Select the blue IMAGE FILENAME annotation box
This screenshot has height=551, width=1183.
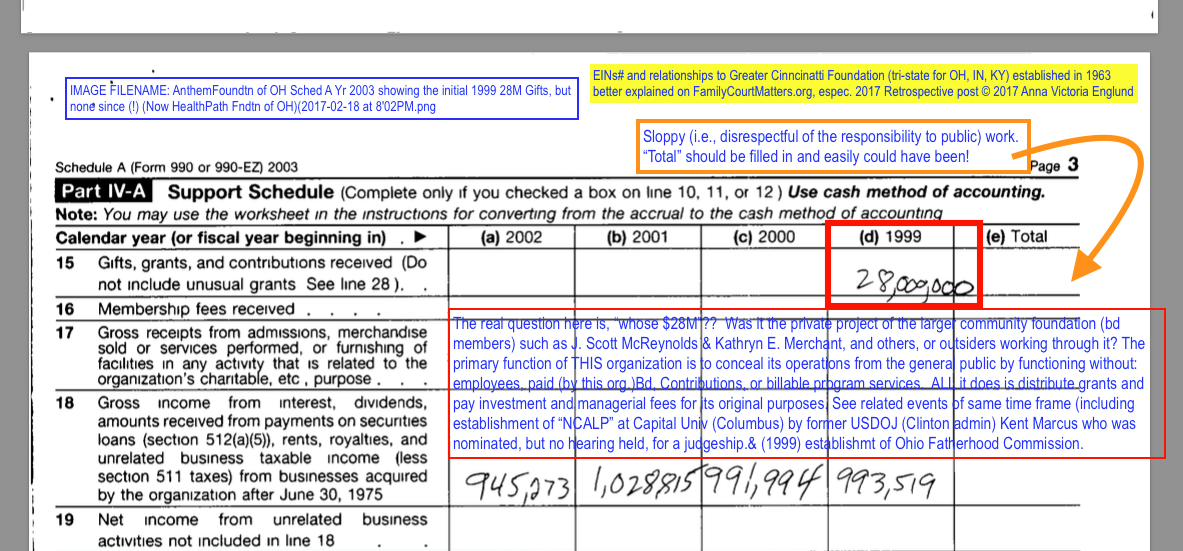point(322,98)
